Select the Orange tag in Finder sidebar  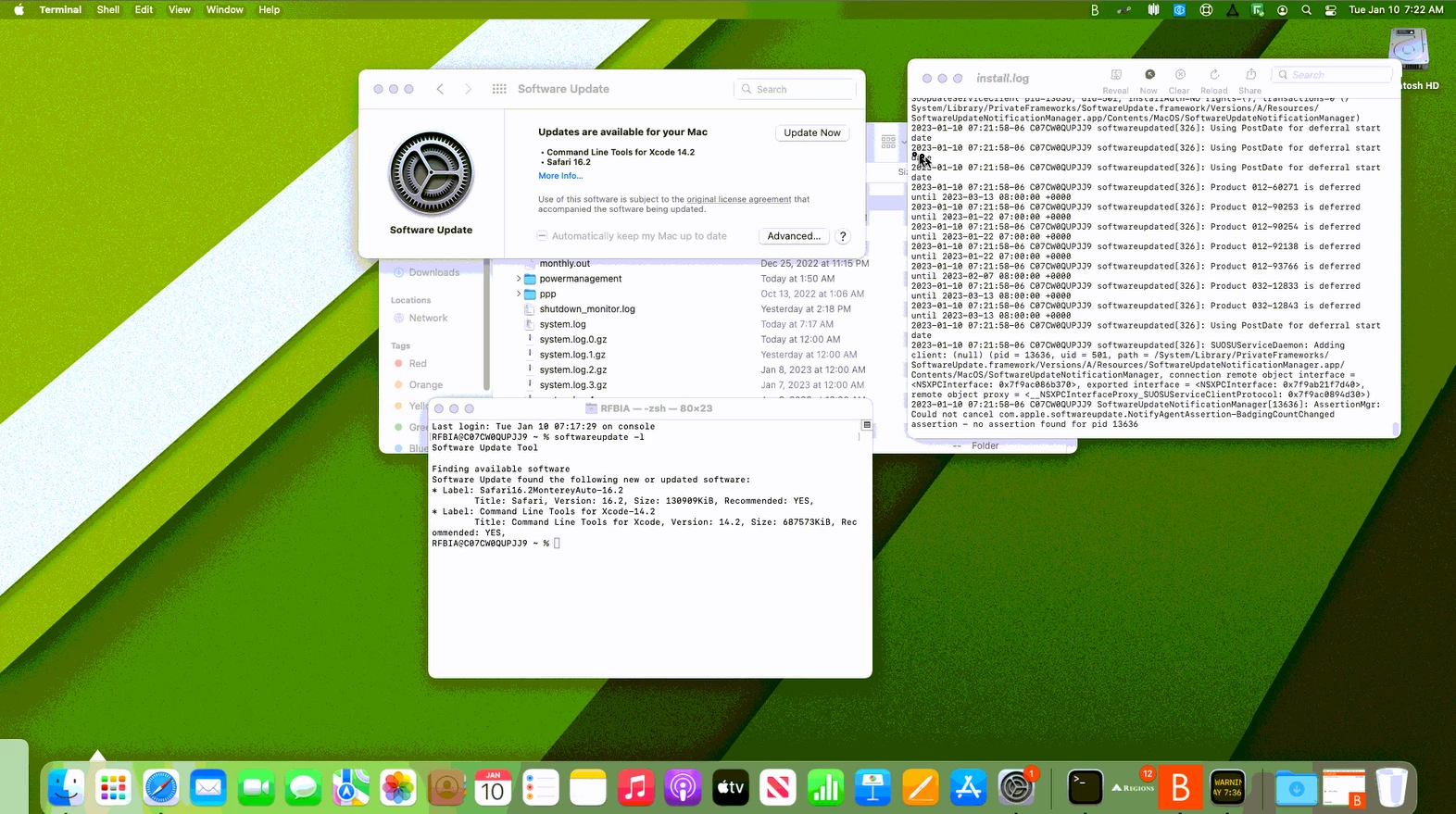425,385
